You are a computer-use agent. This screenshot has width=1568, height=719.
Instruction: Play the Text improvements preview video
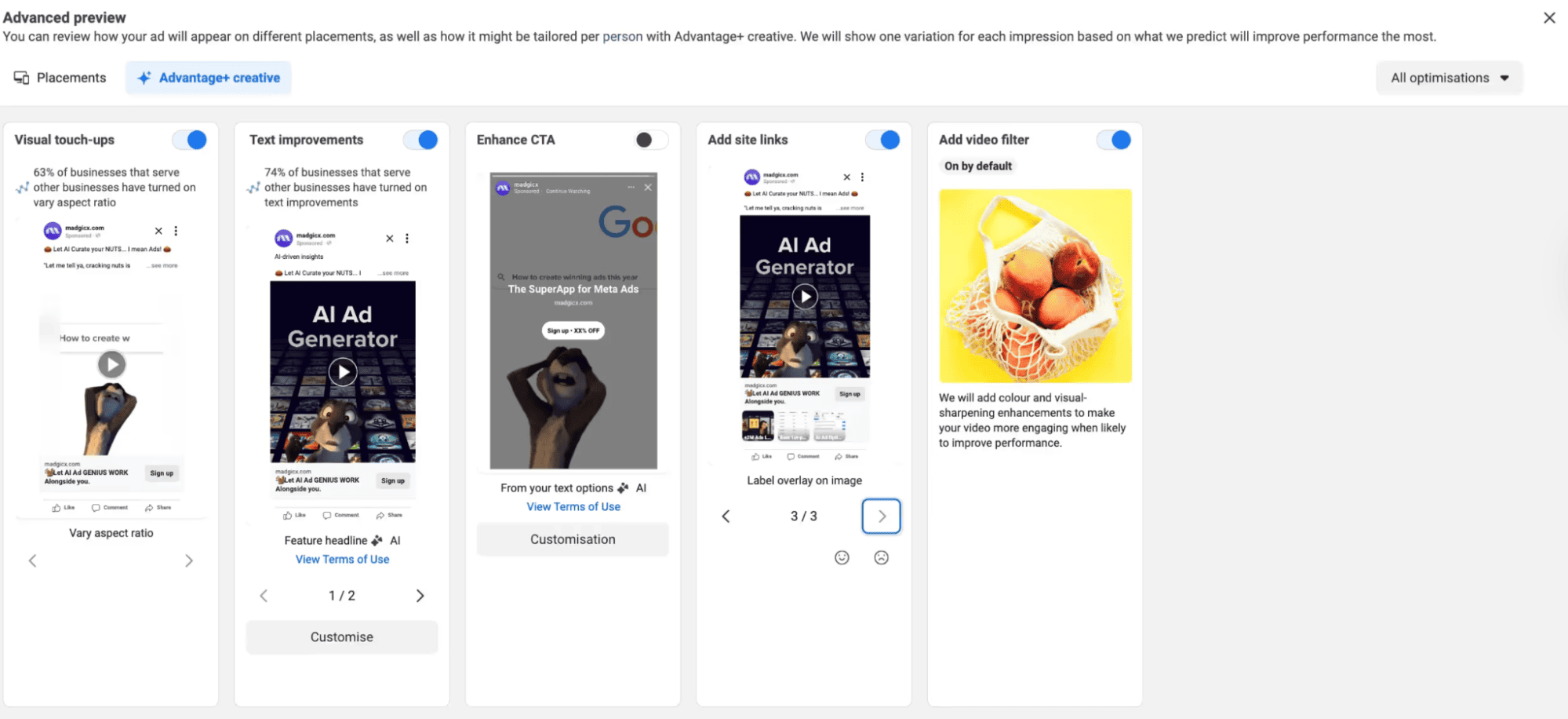pyautogui.click(x=343, y=372)
